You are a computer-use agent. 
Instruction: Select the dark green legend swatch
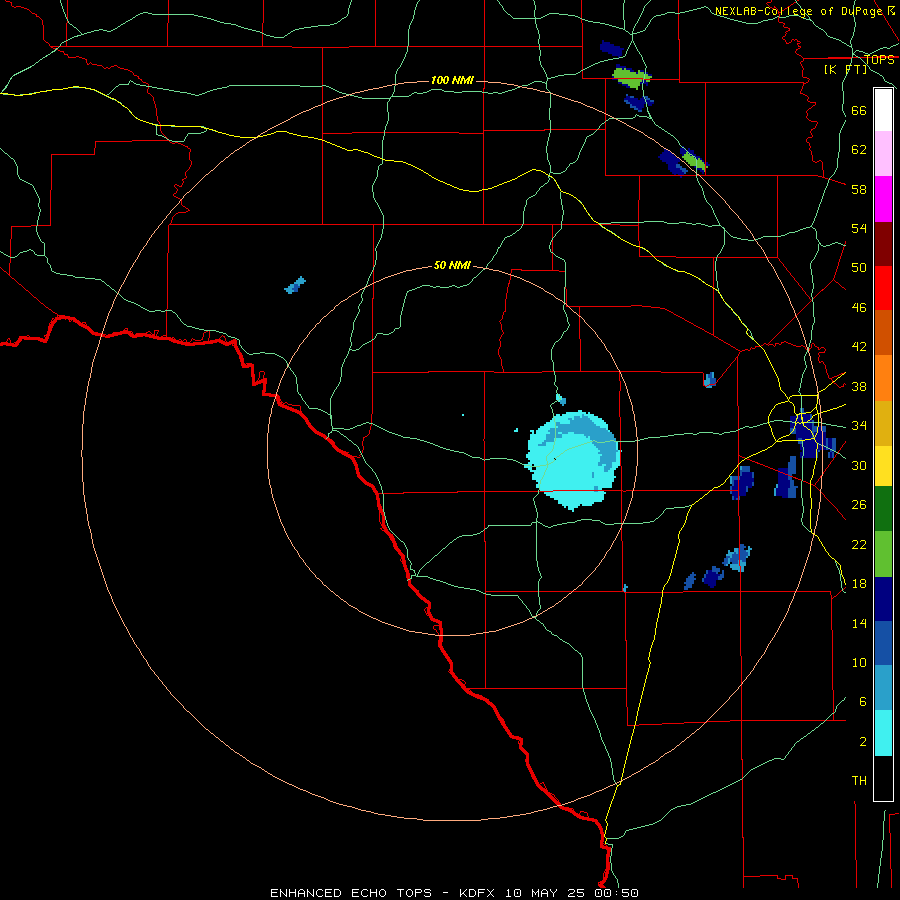pyautogui.click(x=883, y=509)
